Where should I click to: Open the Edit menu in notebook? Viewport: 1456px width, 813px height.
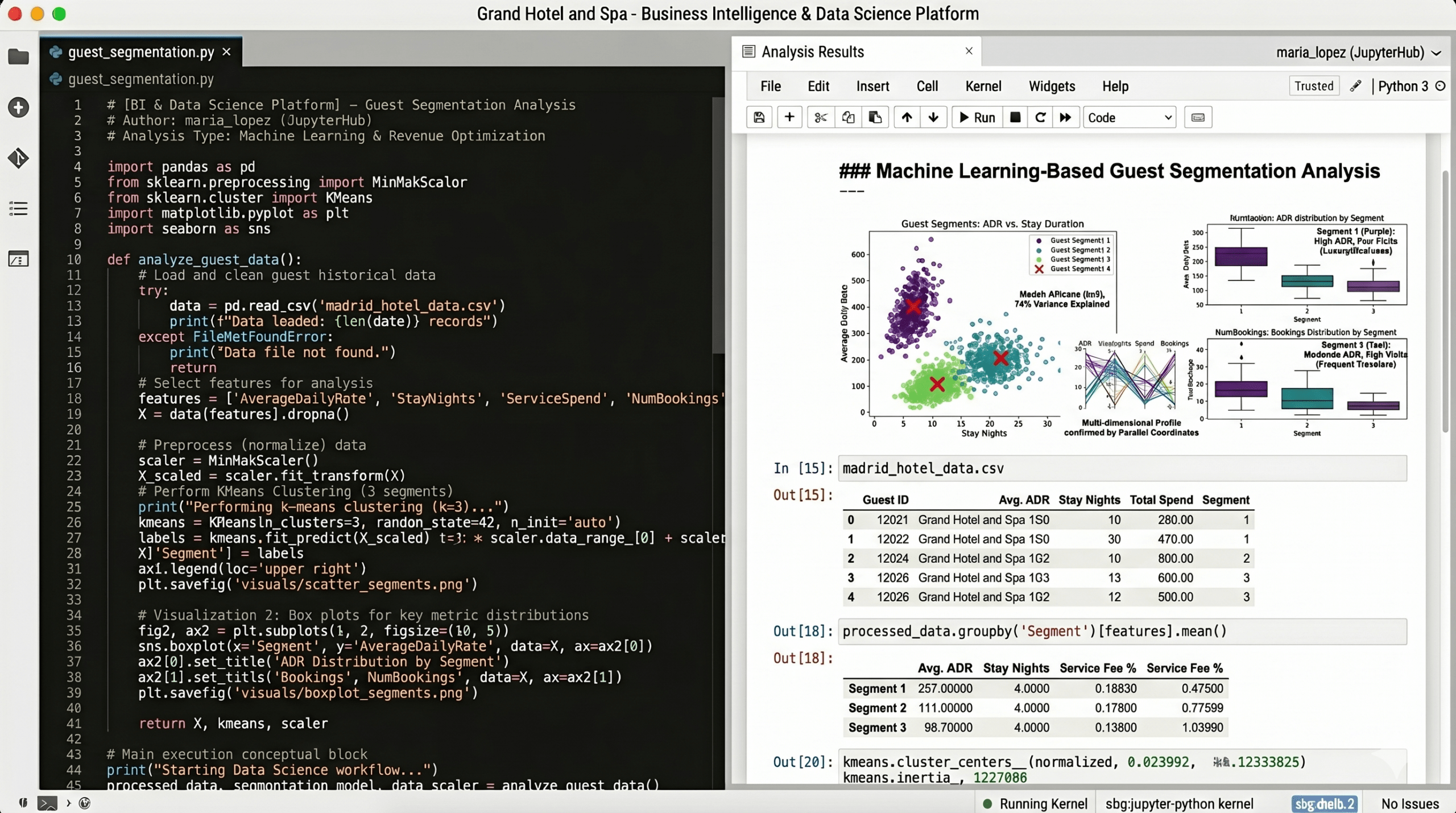(x=818, y=86)
